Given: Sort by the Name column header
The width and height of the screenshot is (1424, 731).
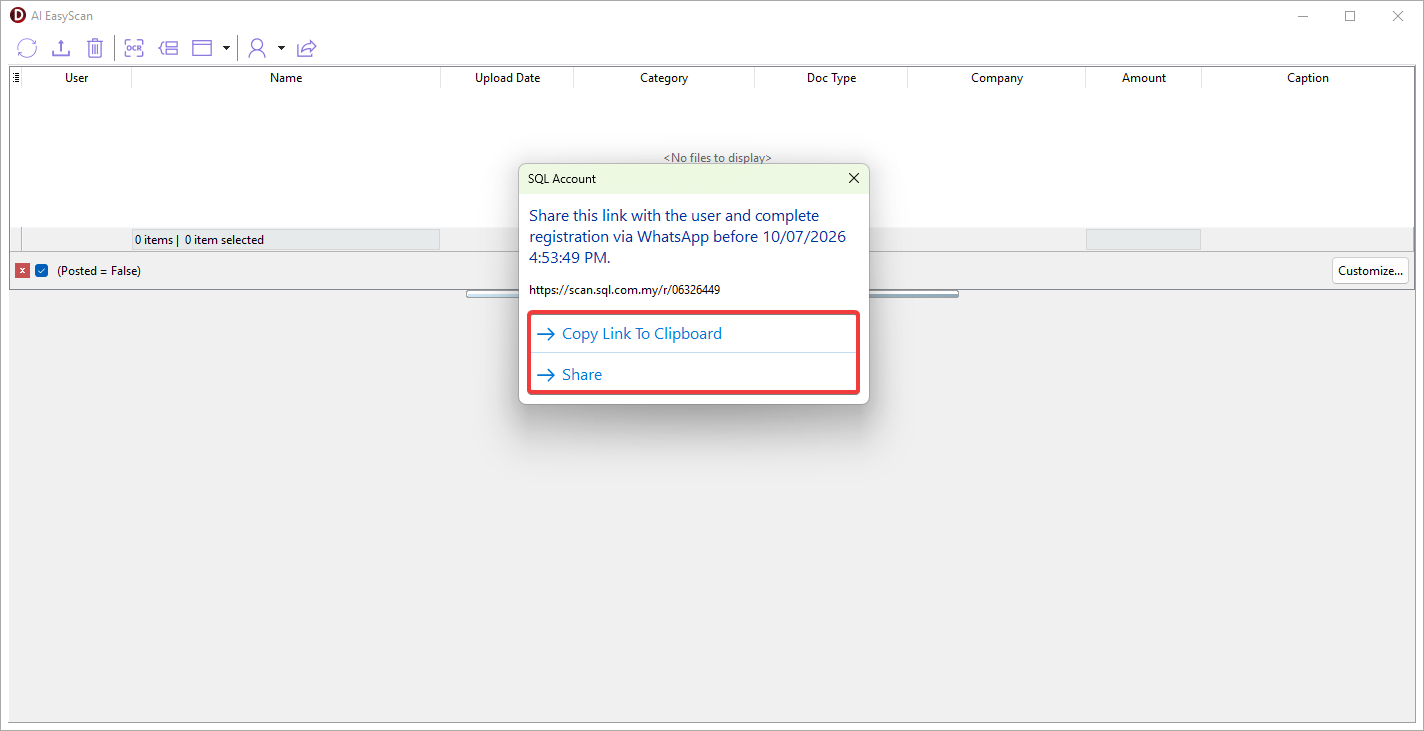Looking at the screenshot, I should coord(286,78).
